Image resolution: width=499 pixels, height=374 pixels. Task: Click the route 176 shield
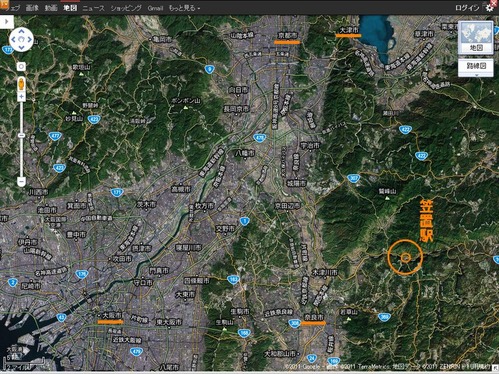[x=82, y=274]
